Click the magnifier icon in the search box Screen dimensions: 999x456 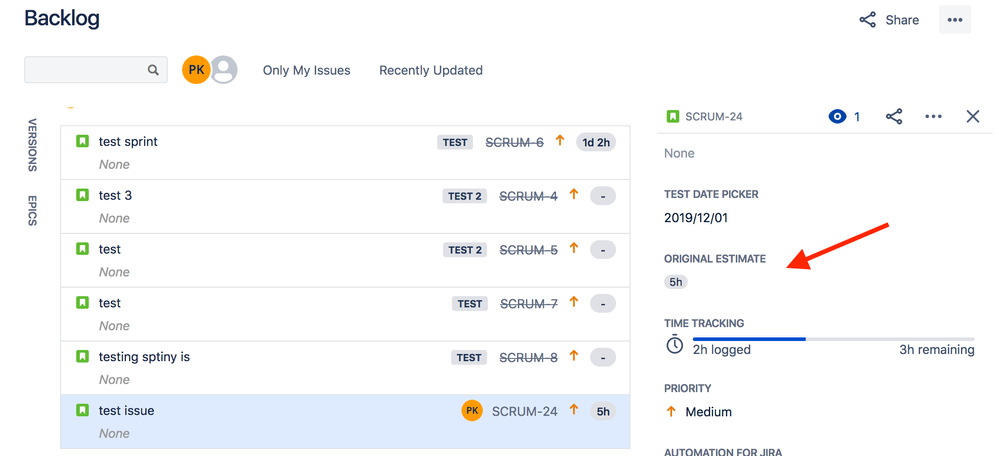coord(153,70)
